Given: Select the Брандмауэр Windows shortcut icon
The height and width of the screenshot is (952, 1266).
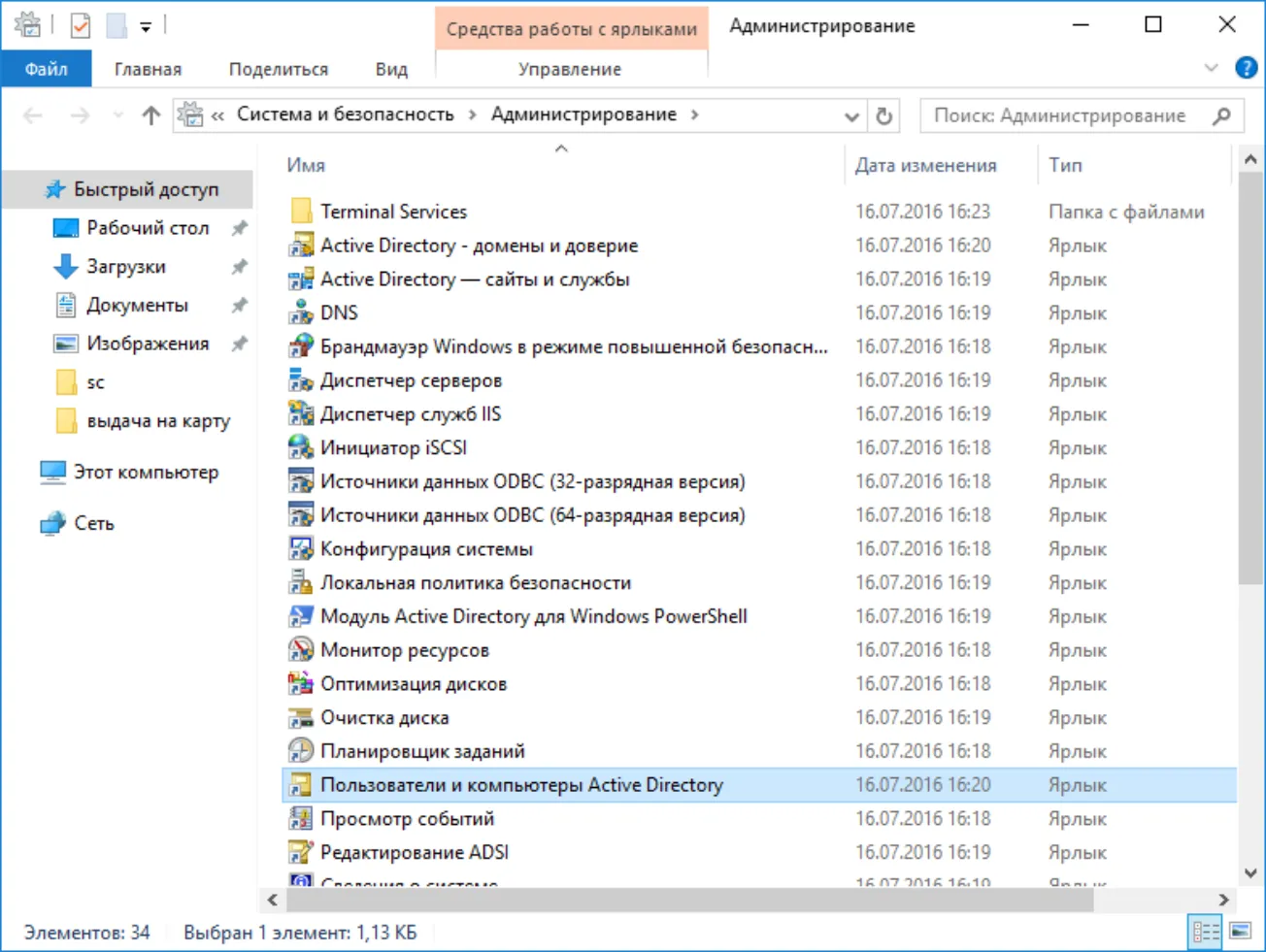Looking at the screenshot, I should (x=301, y=346).
